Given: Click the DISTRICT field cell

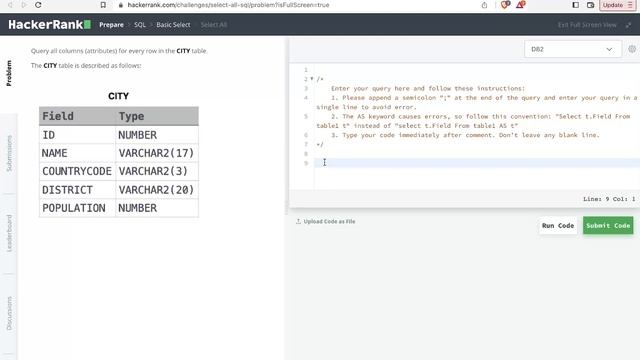Looking at the screenshot, I should coord(77,190).
